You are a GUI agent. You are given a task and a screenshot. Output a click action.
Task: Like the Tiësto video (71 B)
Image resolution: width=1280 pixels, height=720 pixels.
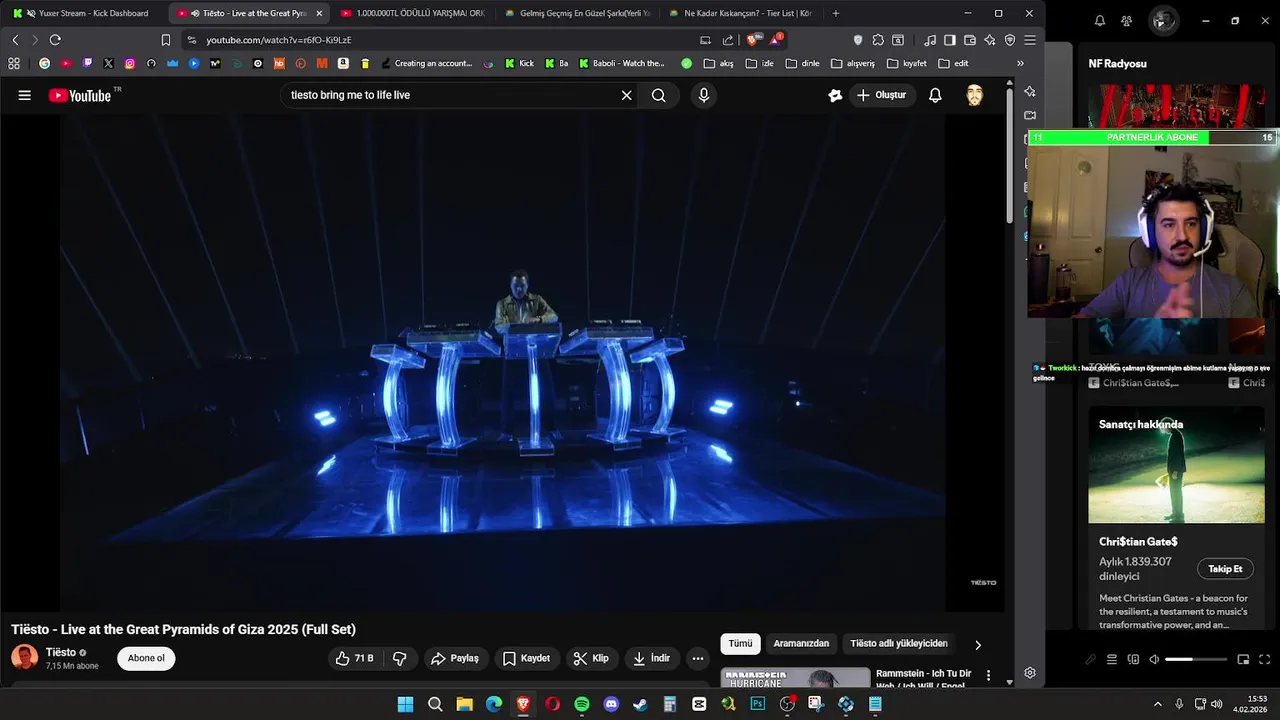tap(354, 658)
